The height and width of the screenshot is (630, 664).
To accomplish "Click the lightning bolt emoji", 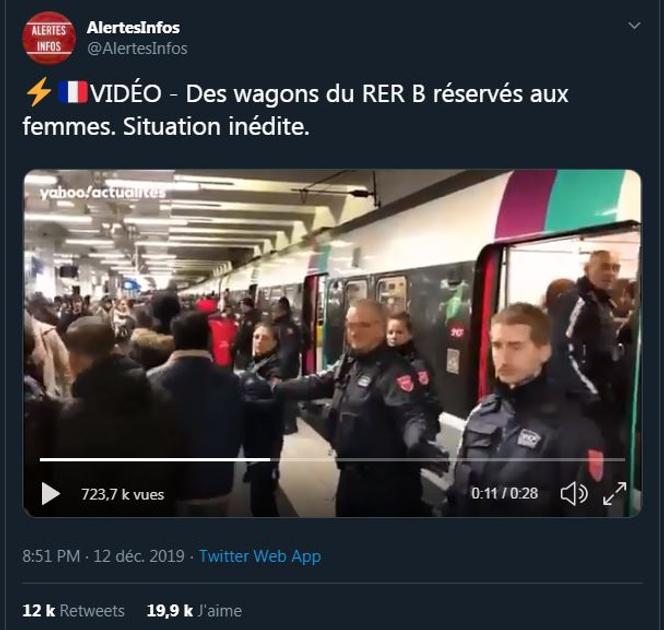I will (x=39, y=92).
